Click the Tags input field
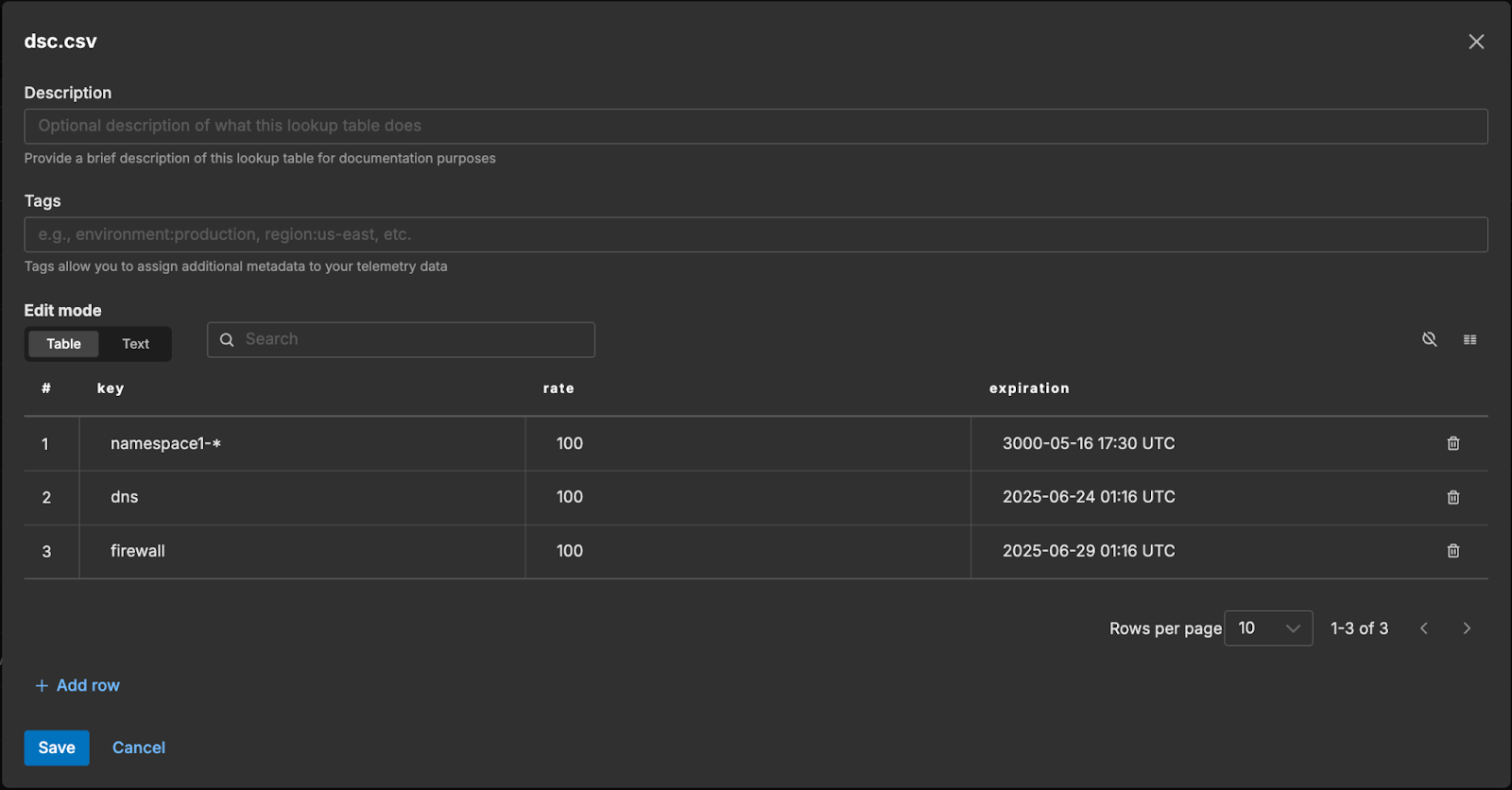Viewport: 1512px width, 790px height. pos(755,234)
